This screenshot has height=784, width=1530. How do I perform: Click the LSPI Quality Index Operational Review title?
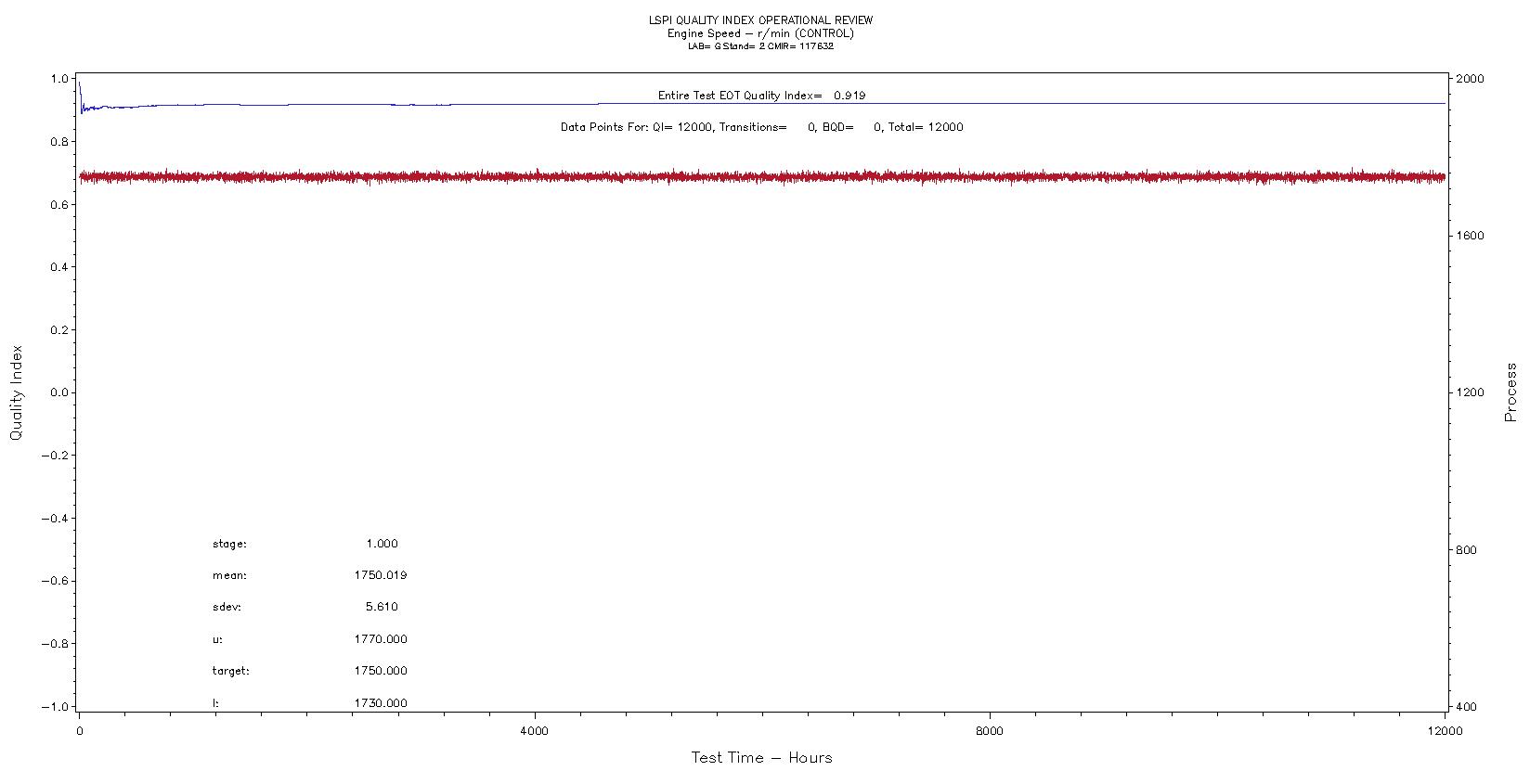tap(760, 20)
